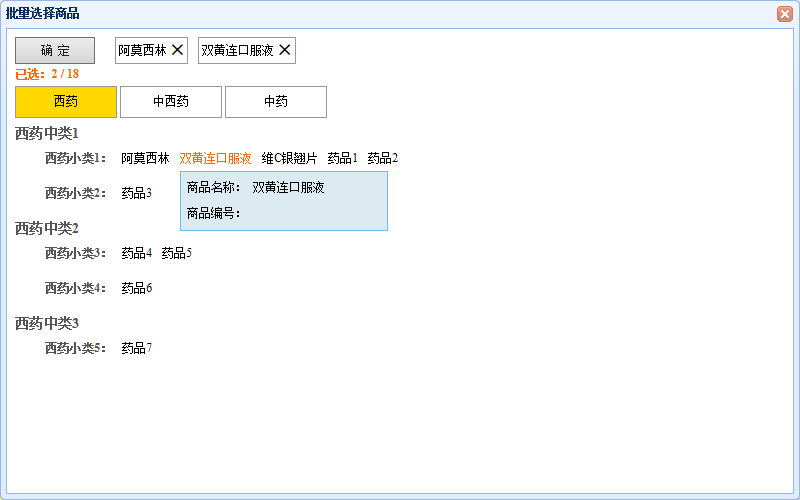The image size is (800, 500).
Task: Select product 药品3 in 西药小类2
Action: point(136,193)
